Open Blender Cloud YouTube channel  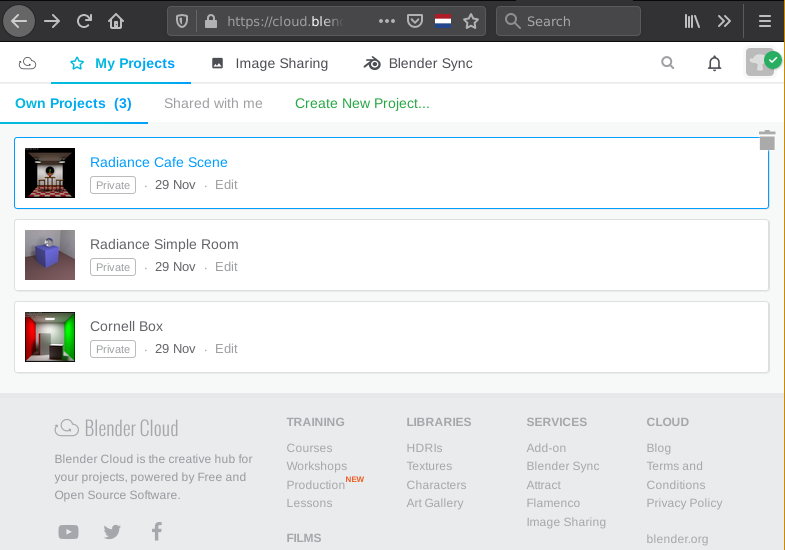pyautogui.click(x=68, y=531)
